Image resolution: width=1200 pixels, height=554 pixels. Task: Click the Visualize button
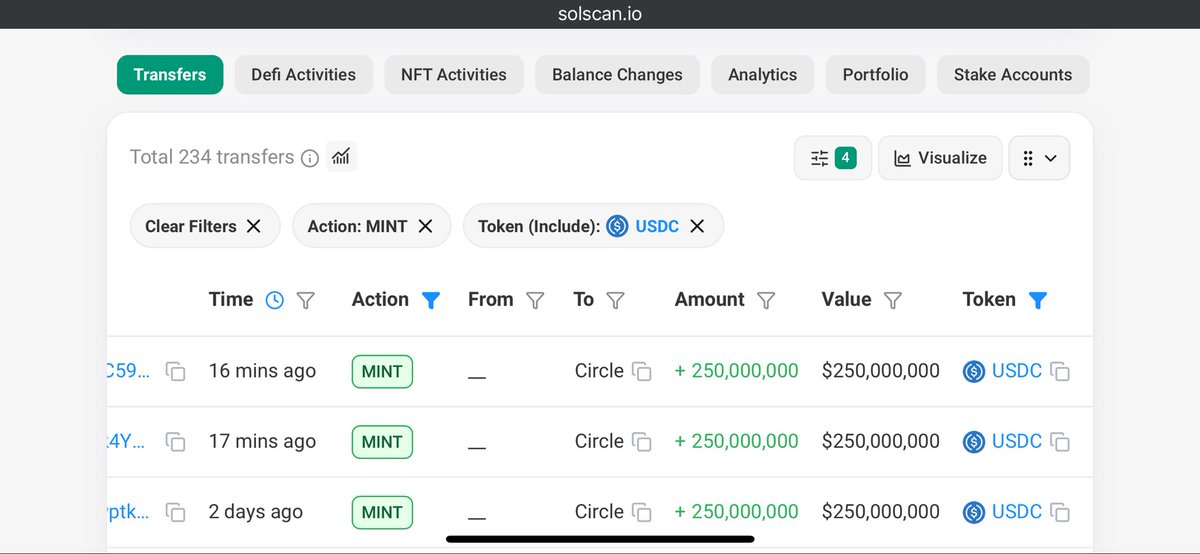tap(940, 158)
